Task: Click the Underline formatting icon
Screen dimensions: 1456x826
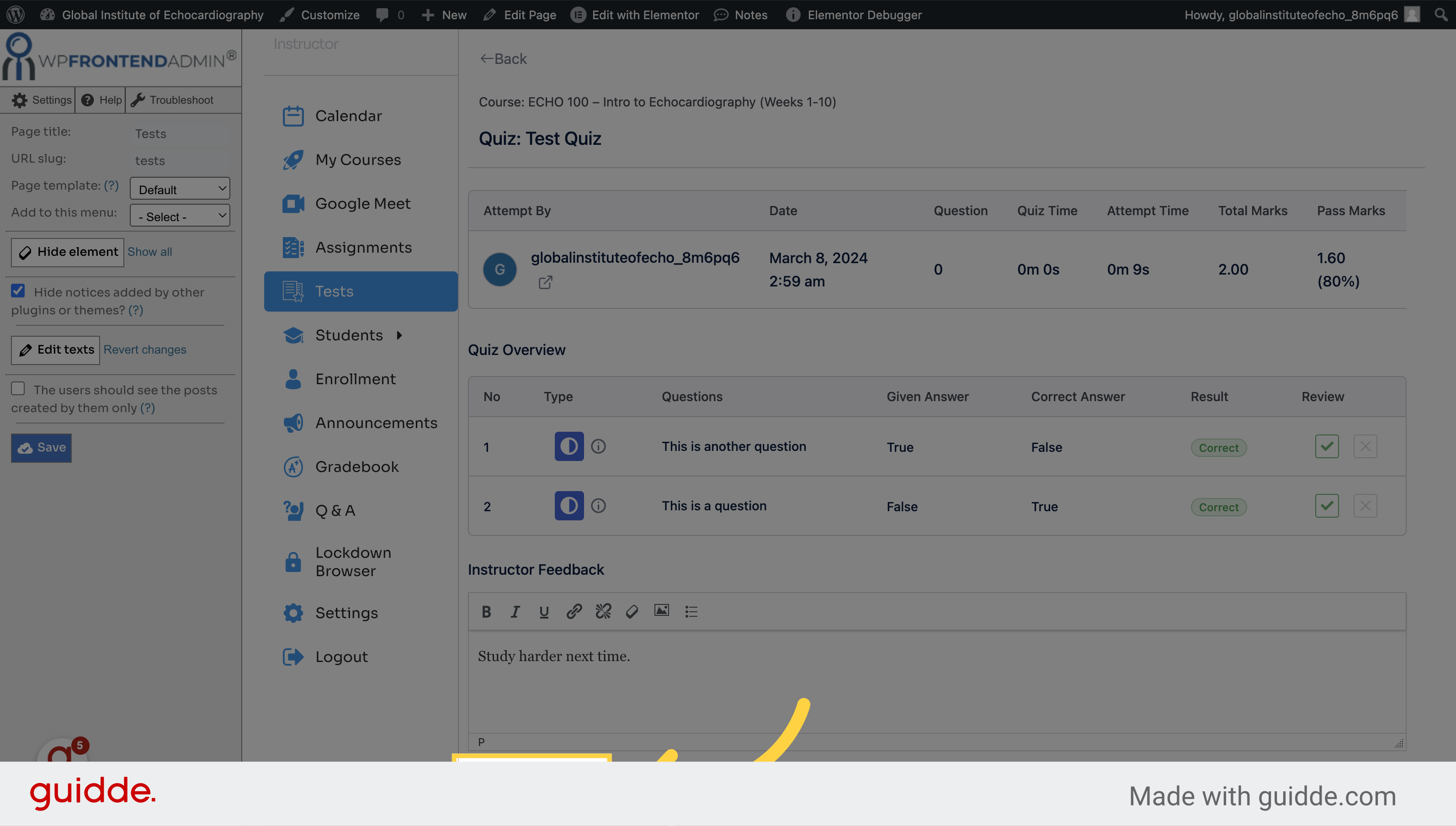Action: 544,611
